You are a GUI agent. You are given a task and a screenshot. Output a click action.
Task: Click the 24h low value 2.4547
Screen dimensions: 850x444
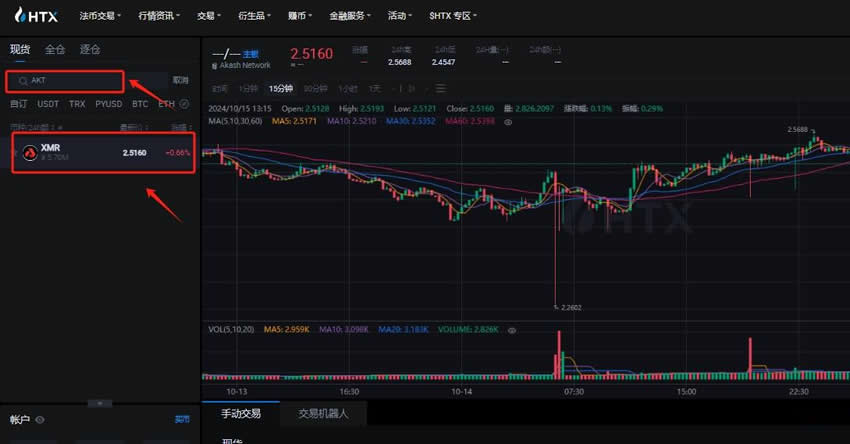443,62
